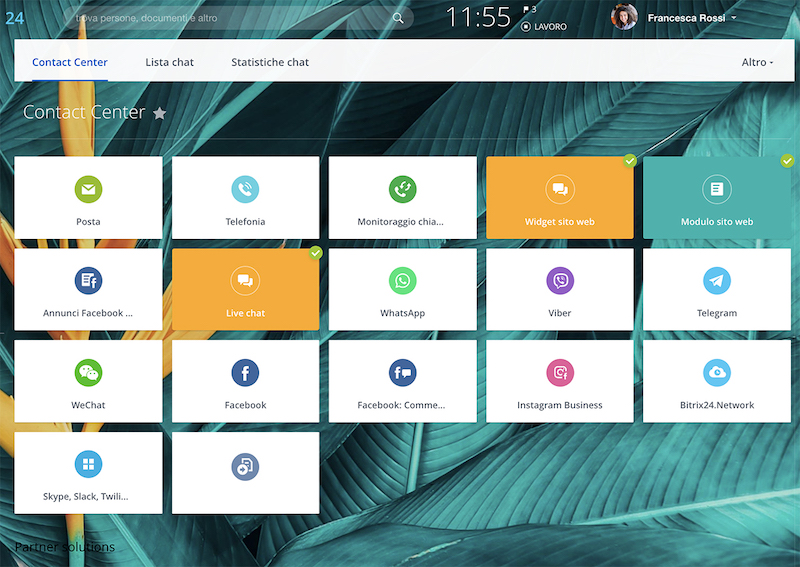The height and width of the screenshot is (567, 800).
Task: Open the WhatsApp channel icon
Action: click(x=403, y=281)
